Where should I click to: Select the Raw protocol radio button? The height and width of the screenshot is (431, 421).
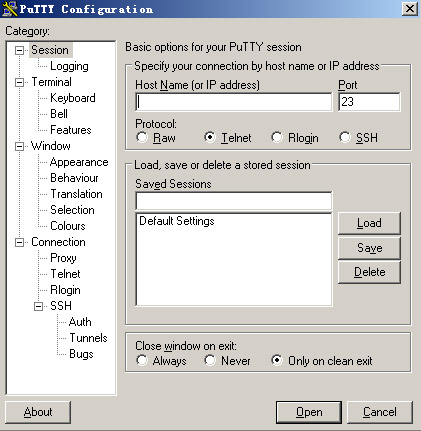pyautogui.click(x=142, y=137)
